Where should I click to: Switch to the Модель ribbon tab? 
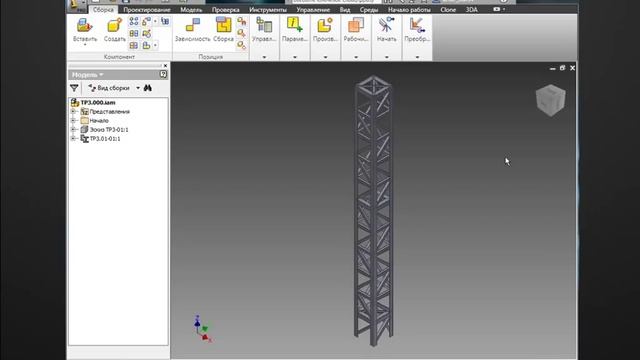[x=191, y=10]
